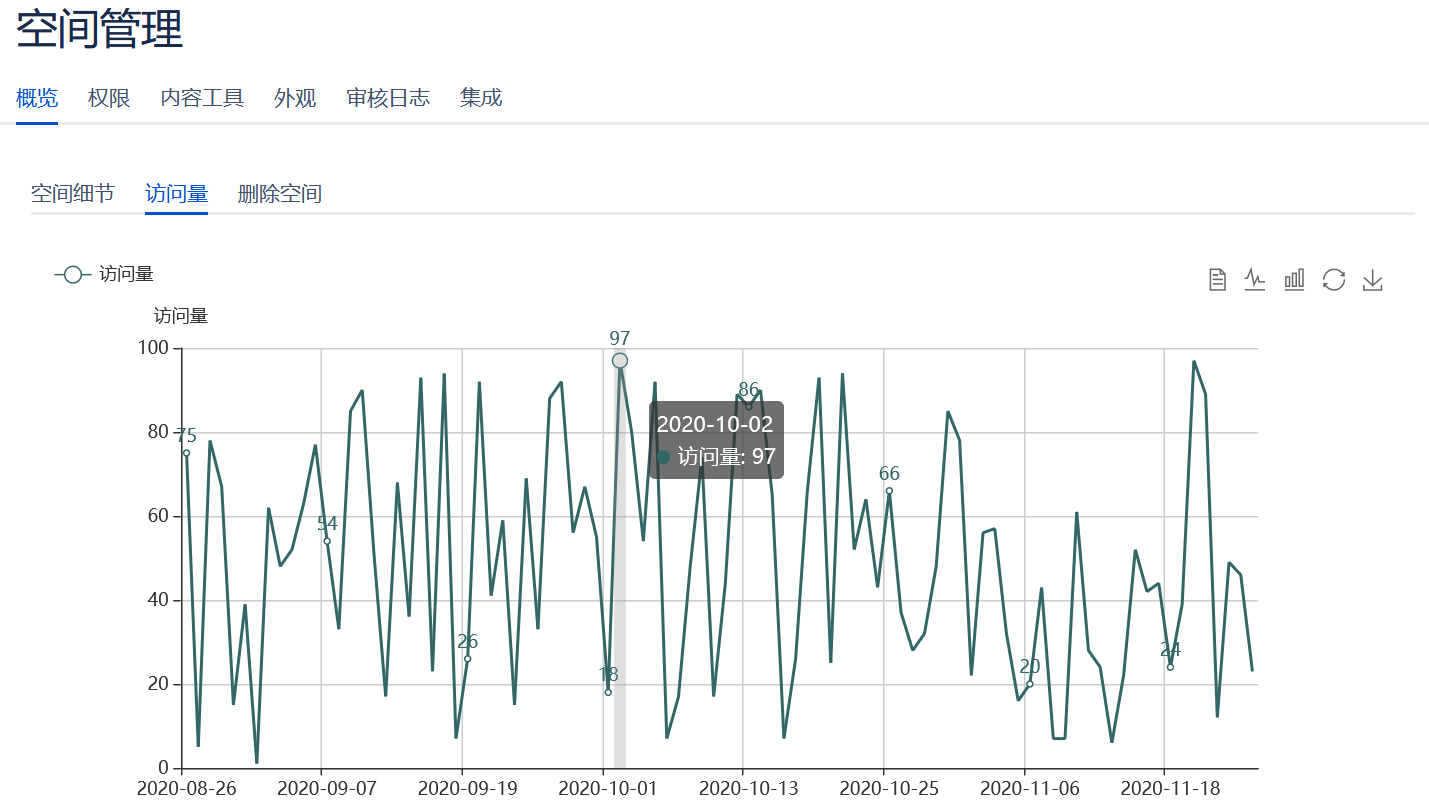The width and height of the screenshot is (1429, 807).
Task: Open 审核日志 tab
Action: tap(388, 98)
